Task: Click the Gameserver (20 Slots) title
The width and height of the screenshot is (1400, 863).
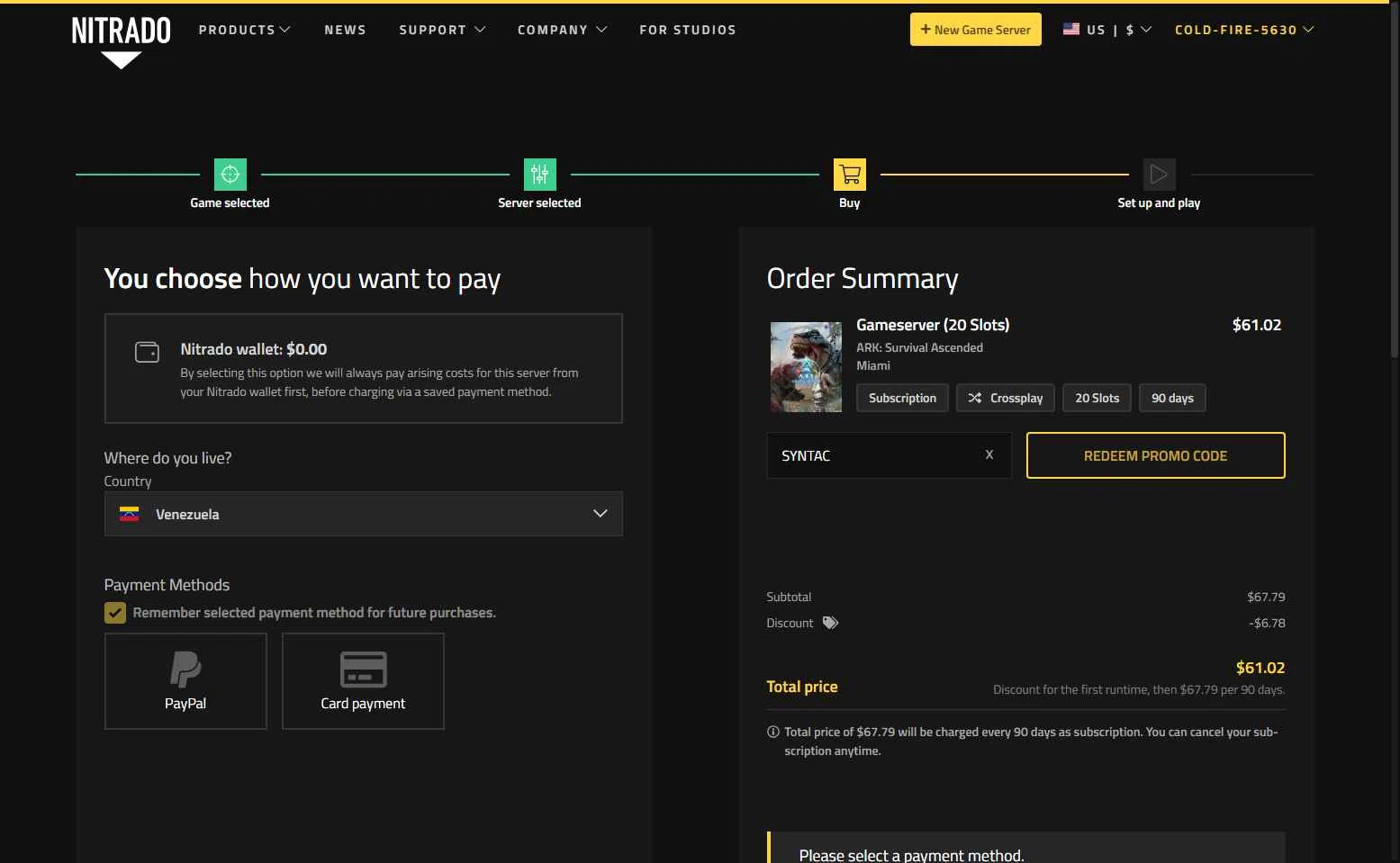Action: (933, 325)
